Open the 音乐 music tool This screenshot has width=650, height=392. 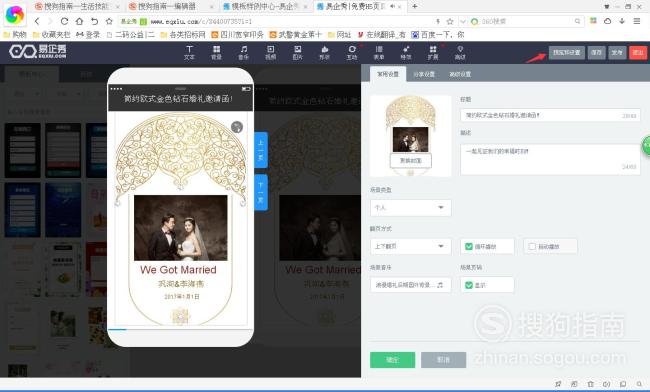pyautogui.click(x=243, y=53)
